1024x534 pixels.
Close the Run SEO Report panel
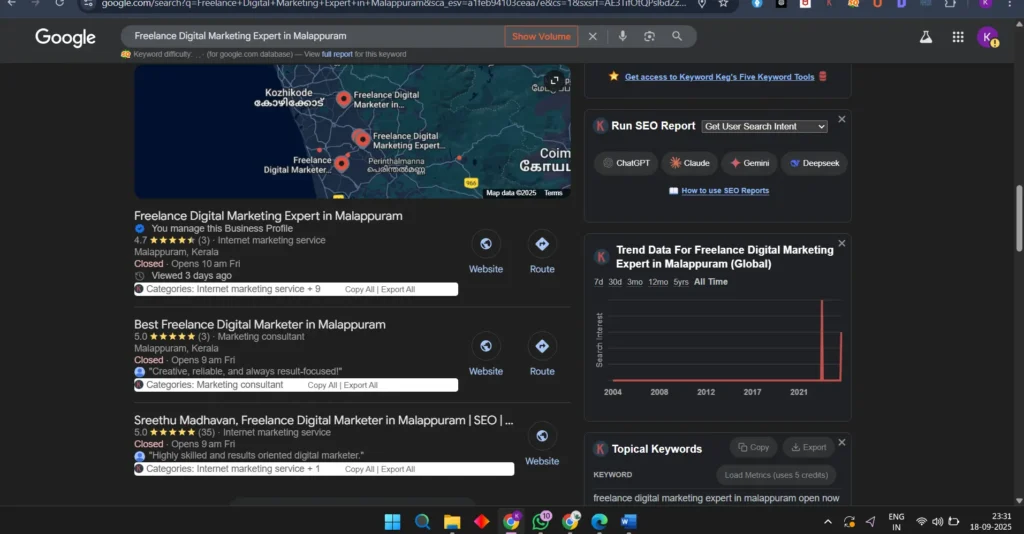[841, 119]
